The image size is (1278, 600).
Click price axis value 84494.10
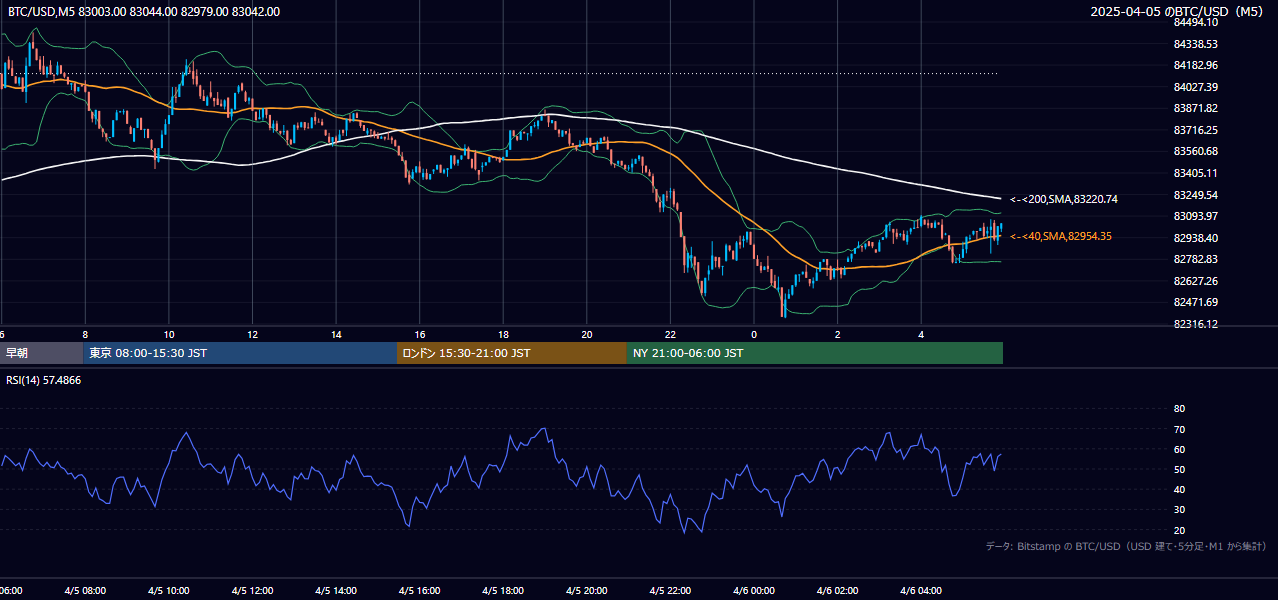click(x=1195, y=22)
